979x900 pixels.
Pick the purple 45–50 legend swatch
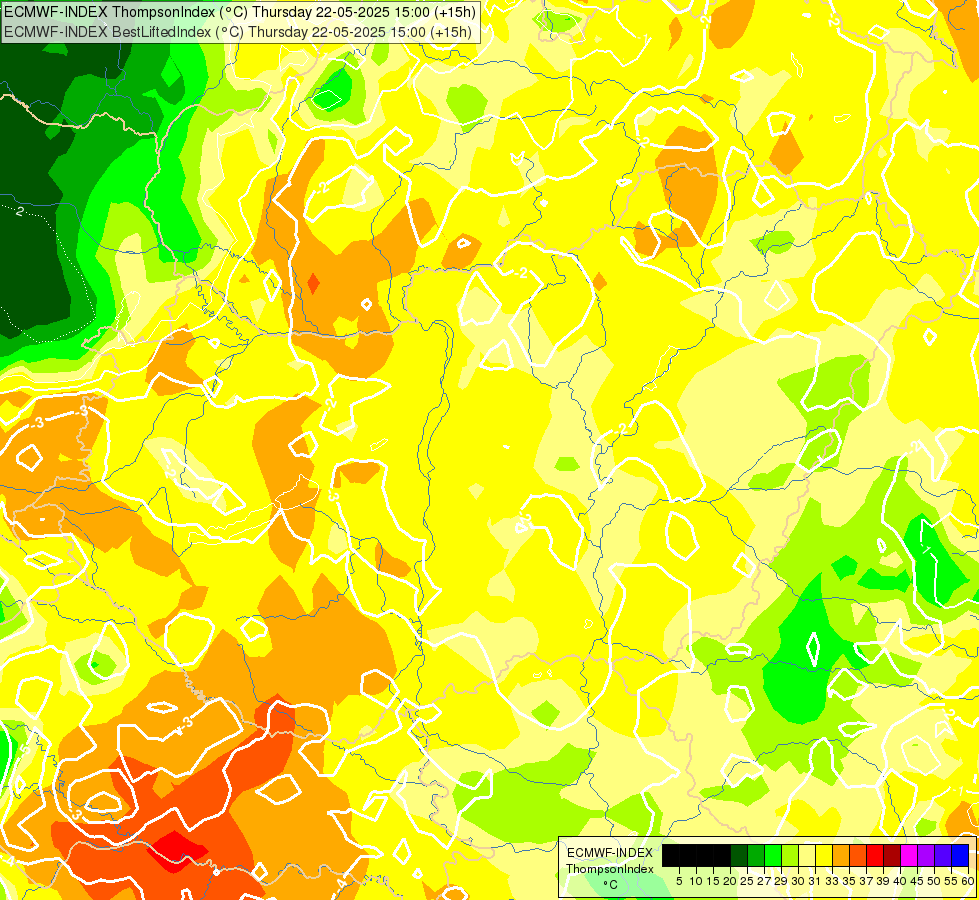pyautogui.click(x=927, y=856)
